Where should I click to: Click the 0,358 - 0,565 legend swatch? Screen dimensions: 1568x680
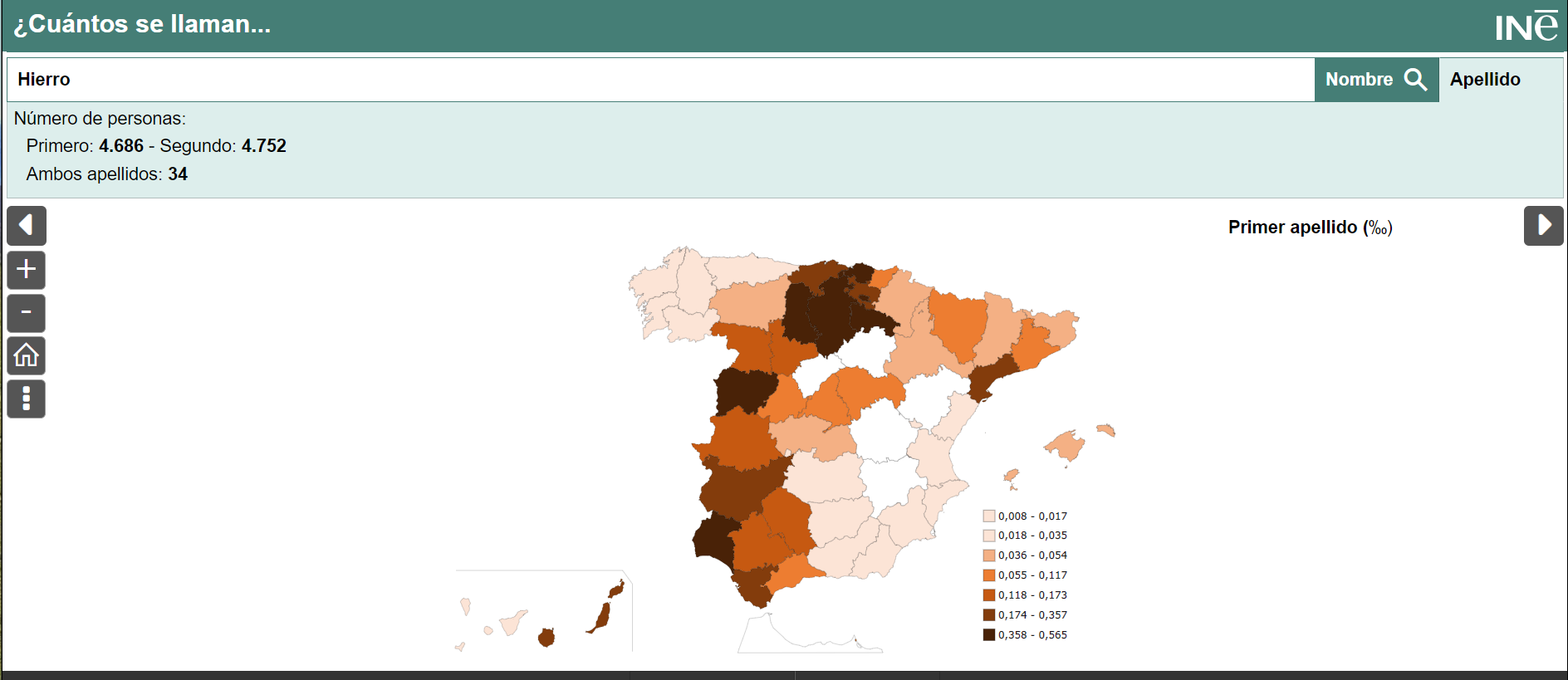coord(989,635)
